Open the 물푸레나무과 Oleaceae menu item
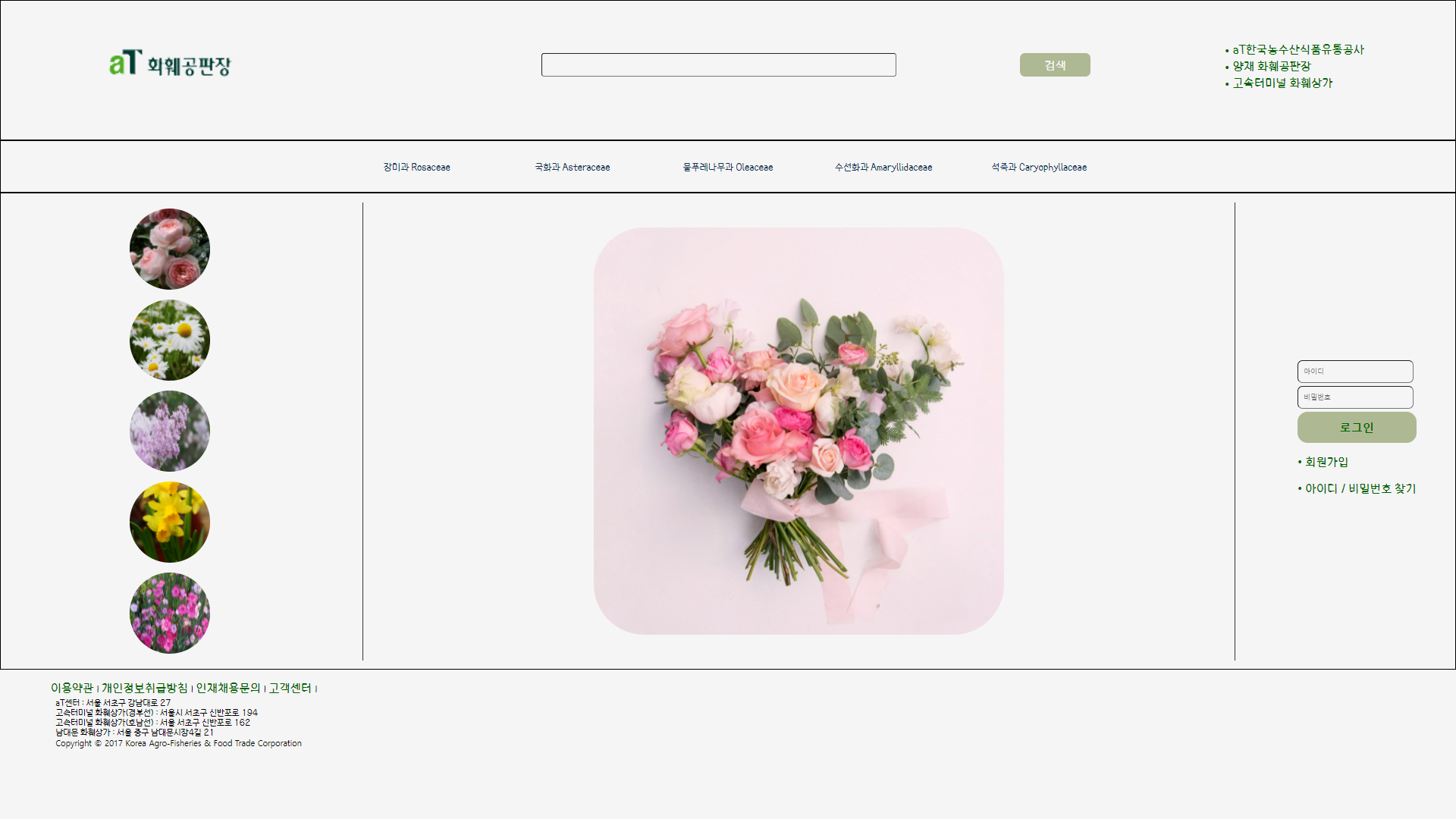The image size is (1456, 819). click(x=728, y=168)
